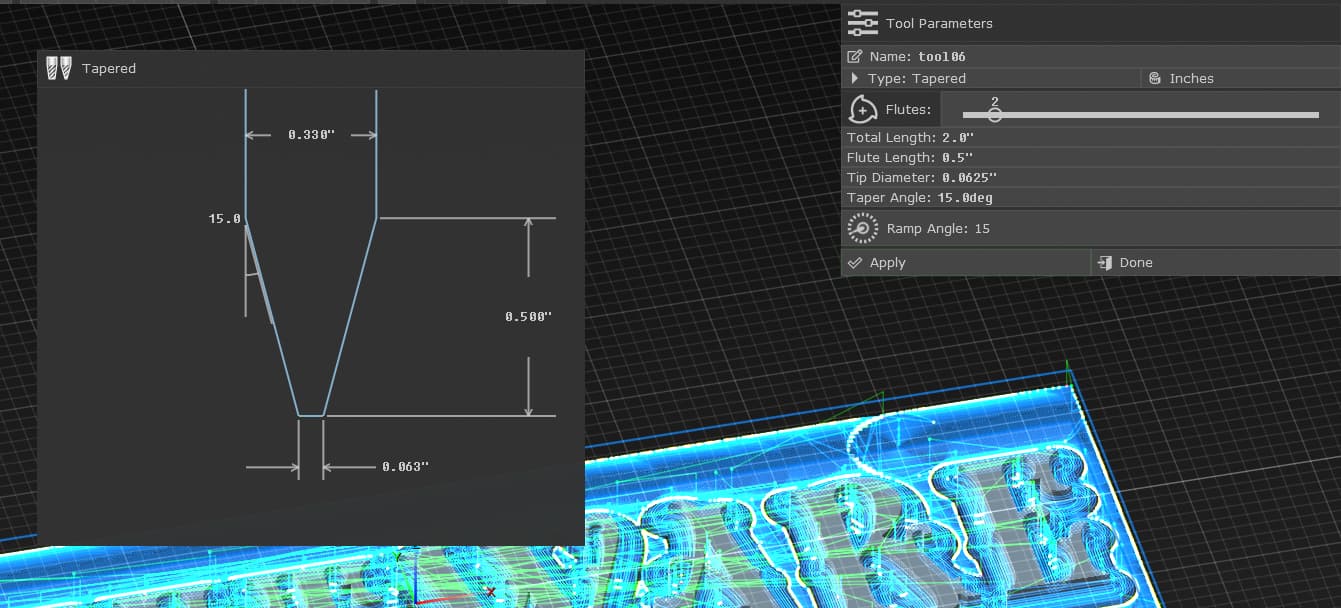Image resolution: width=1341 pixels, height=608 pixels.
Task: Click the pencil icon beside Name
Action: click(x=855, y=57)
